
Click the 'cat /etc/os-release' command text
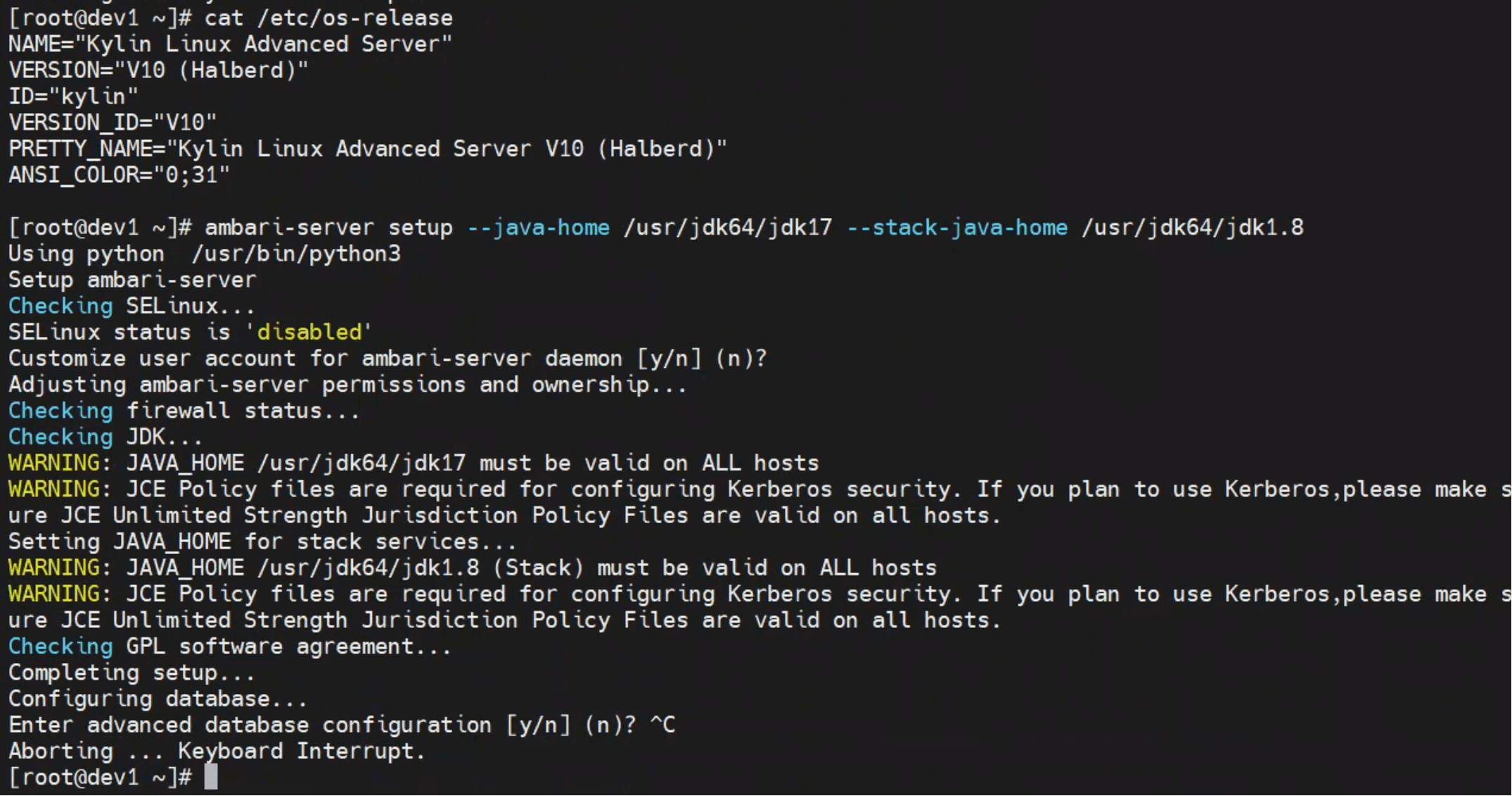pyautogui.click(x=328, y=18)
